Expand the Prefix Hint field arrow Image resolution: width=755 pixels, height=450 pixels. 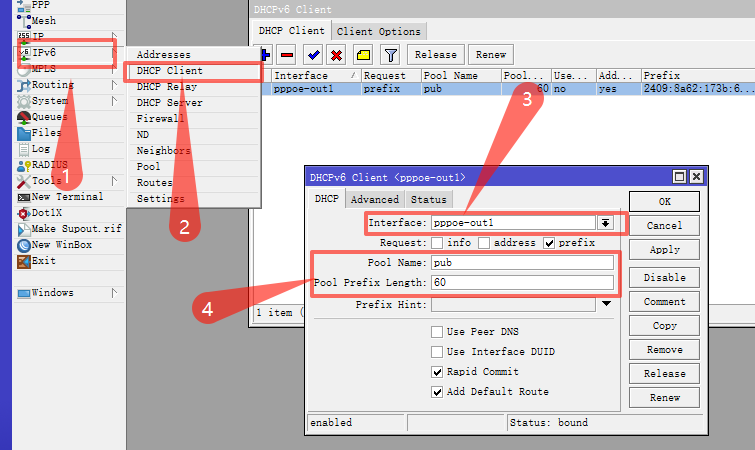click(606, 304)
